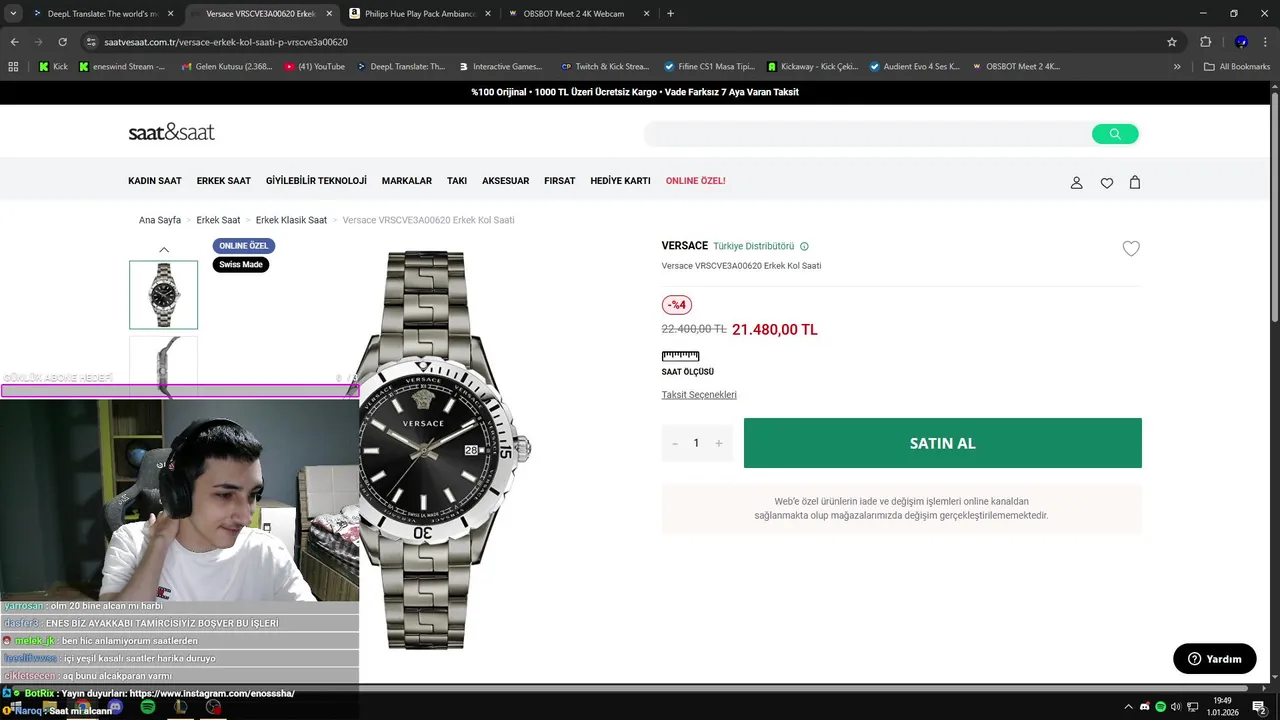Open the Kick bookmark
Image resolution: width=1280 pixels, height=720 pixels.
(x=53, y=67)
